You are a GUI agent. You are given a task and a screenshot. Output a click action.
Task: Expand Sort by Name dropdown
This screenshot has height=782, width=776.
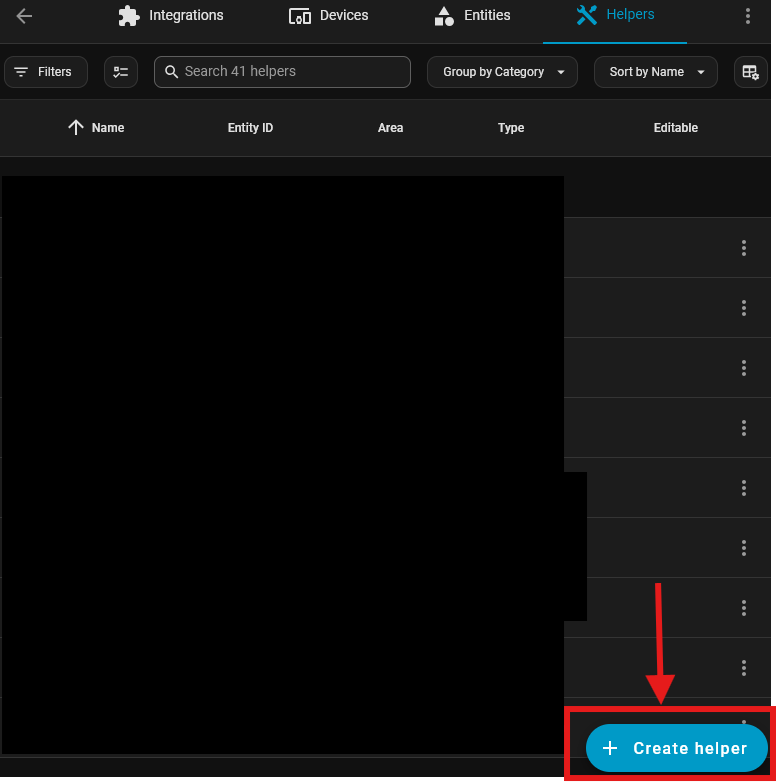tap(656, 72)
